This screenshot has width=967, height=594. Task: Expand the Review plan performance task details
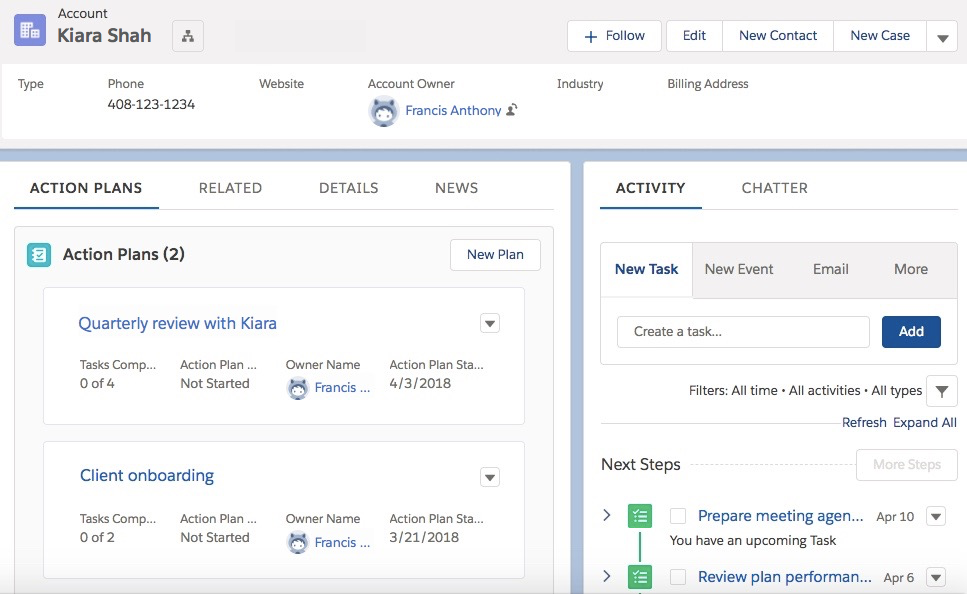click(x=607, y=576)
